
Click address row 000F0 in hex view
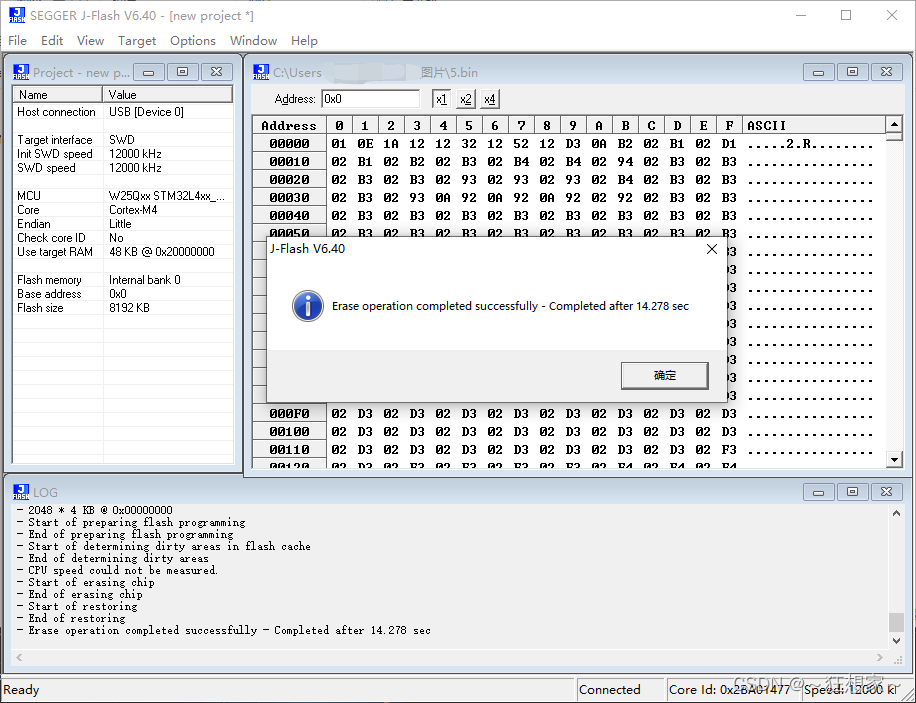pyautogui.click(x=289, y=414)
